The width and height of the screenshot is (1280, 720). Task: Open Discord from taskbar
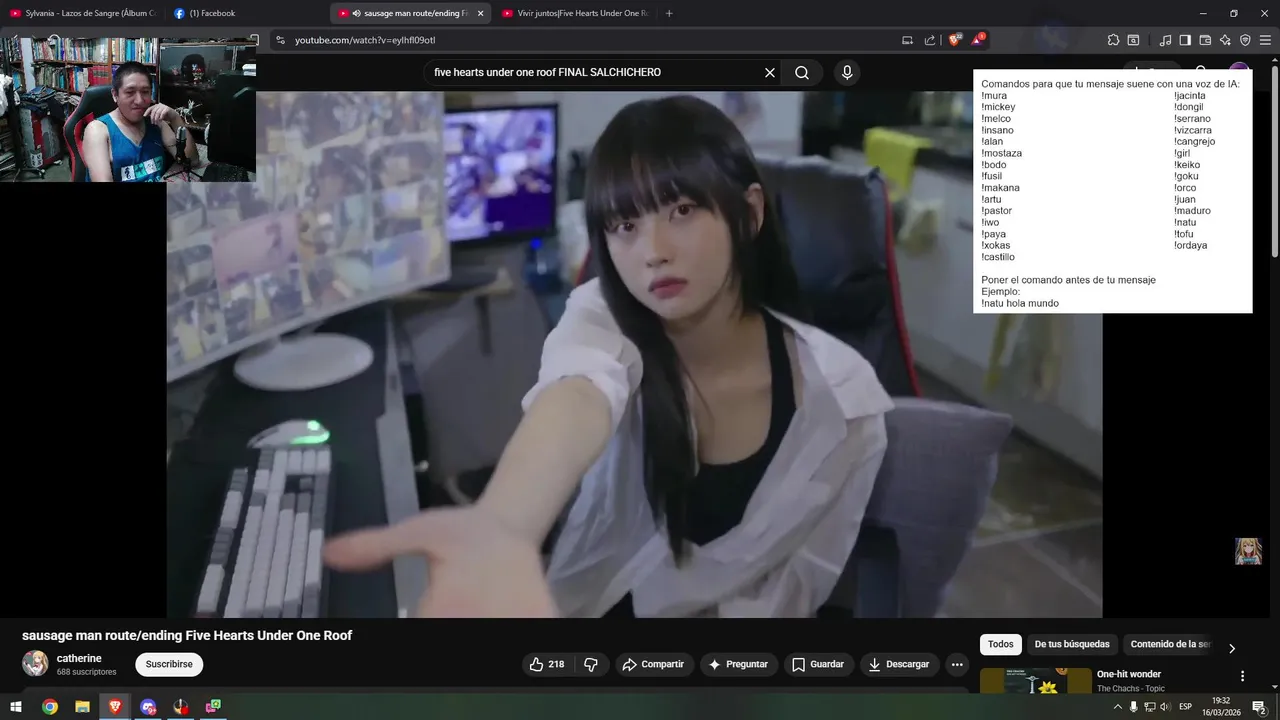click(x=149, y=706)
